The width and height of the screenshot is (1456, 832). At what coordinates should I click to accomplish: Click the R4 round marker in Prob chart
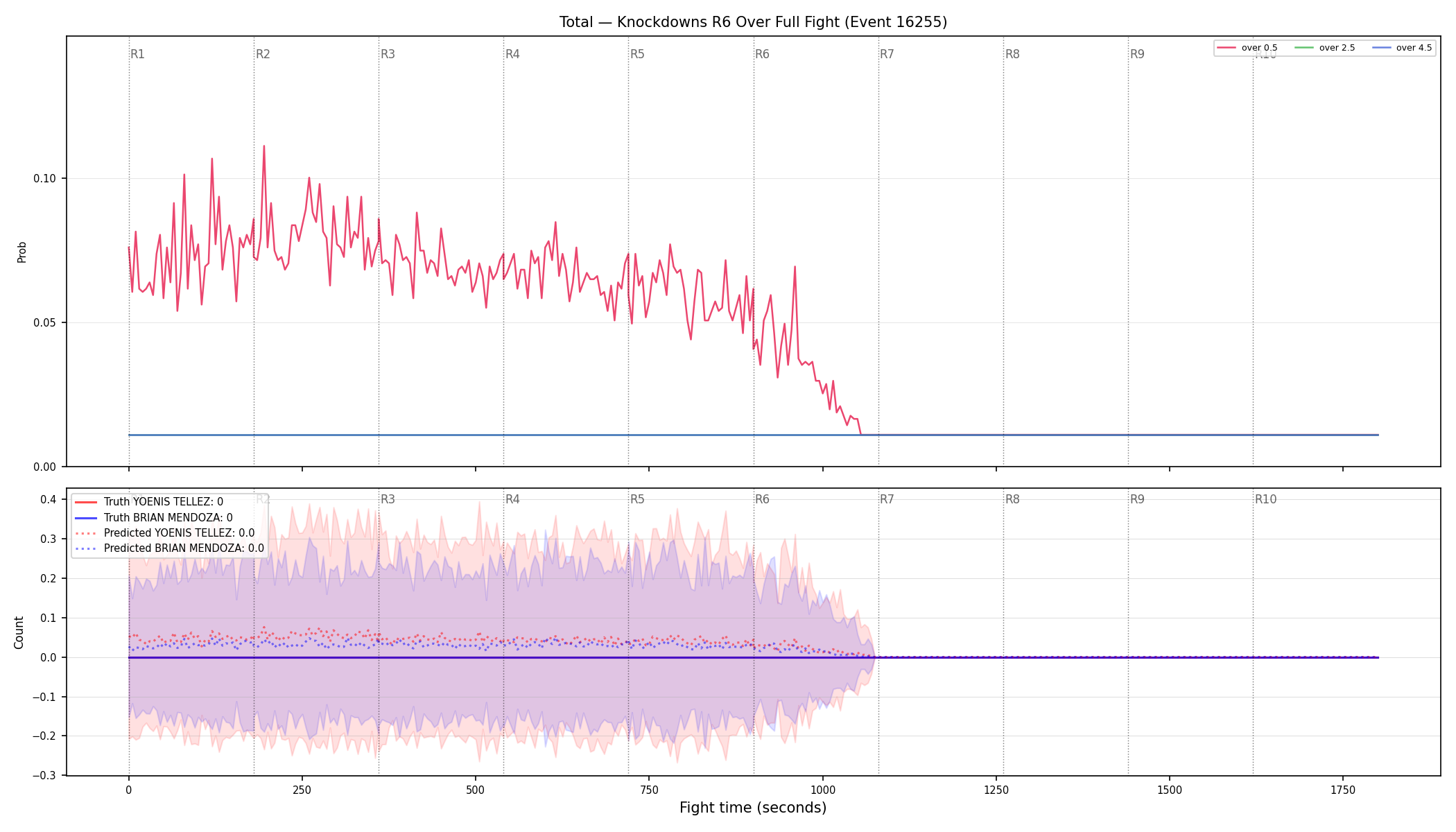click(512, 54)
